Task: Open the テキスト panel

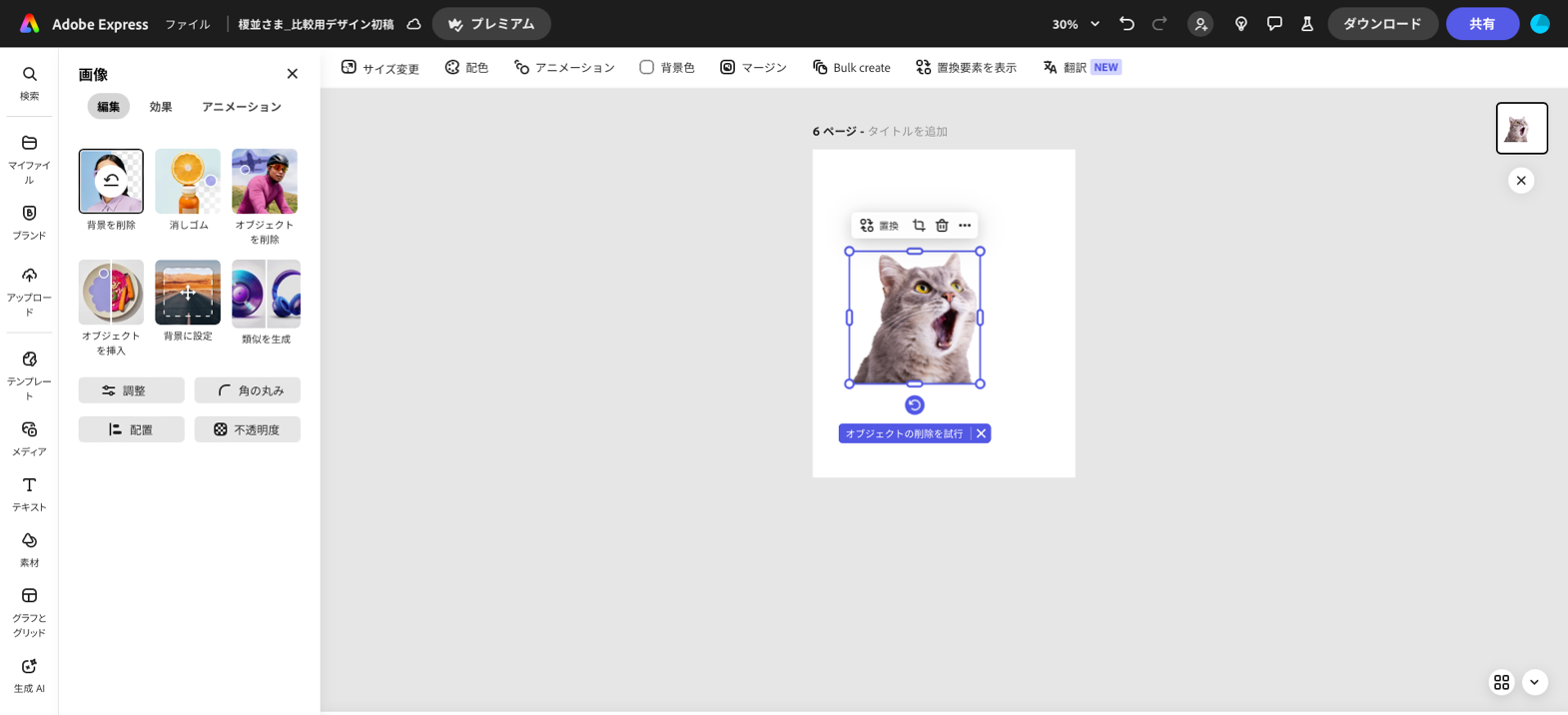Action: 29,493
